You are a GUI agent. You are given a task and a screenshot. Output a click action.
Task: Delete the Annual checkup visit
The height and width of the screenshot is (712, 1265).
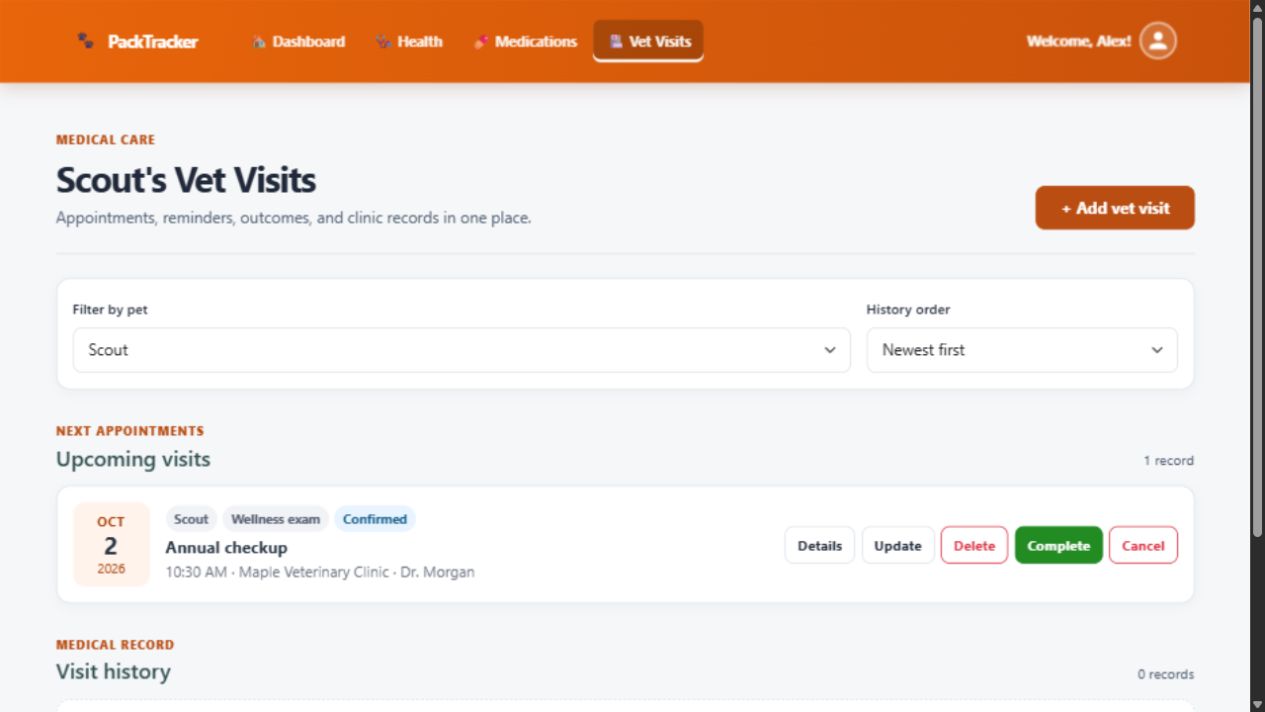click(x=974, y=546)
